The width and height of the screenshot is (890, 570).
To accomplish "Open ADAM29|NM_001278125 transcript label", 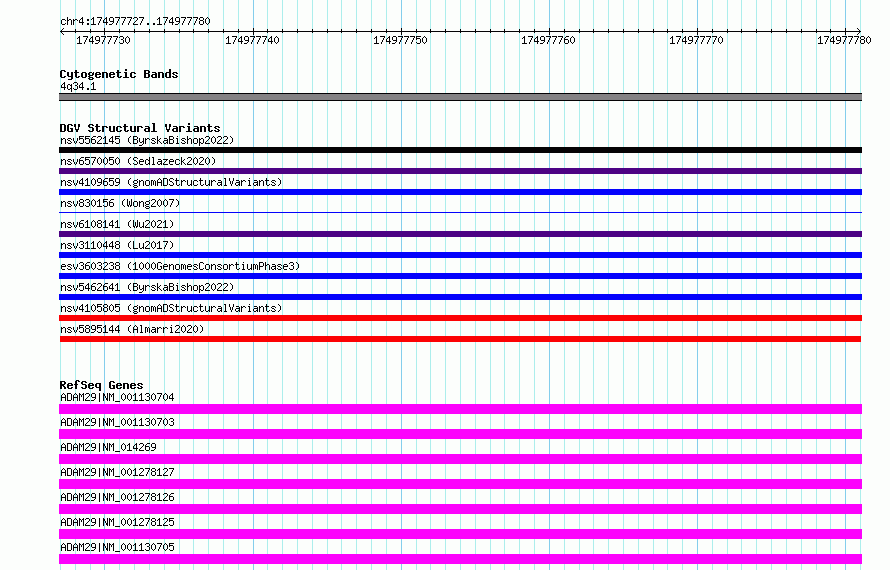I will (117, 522).
